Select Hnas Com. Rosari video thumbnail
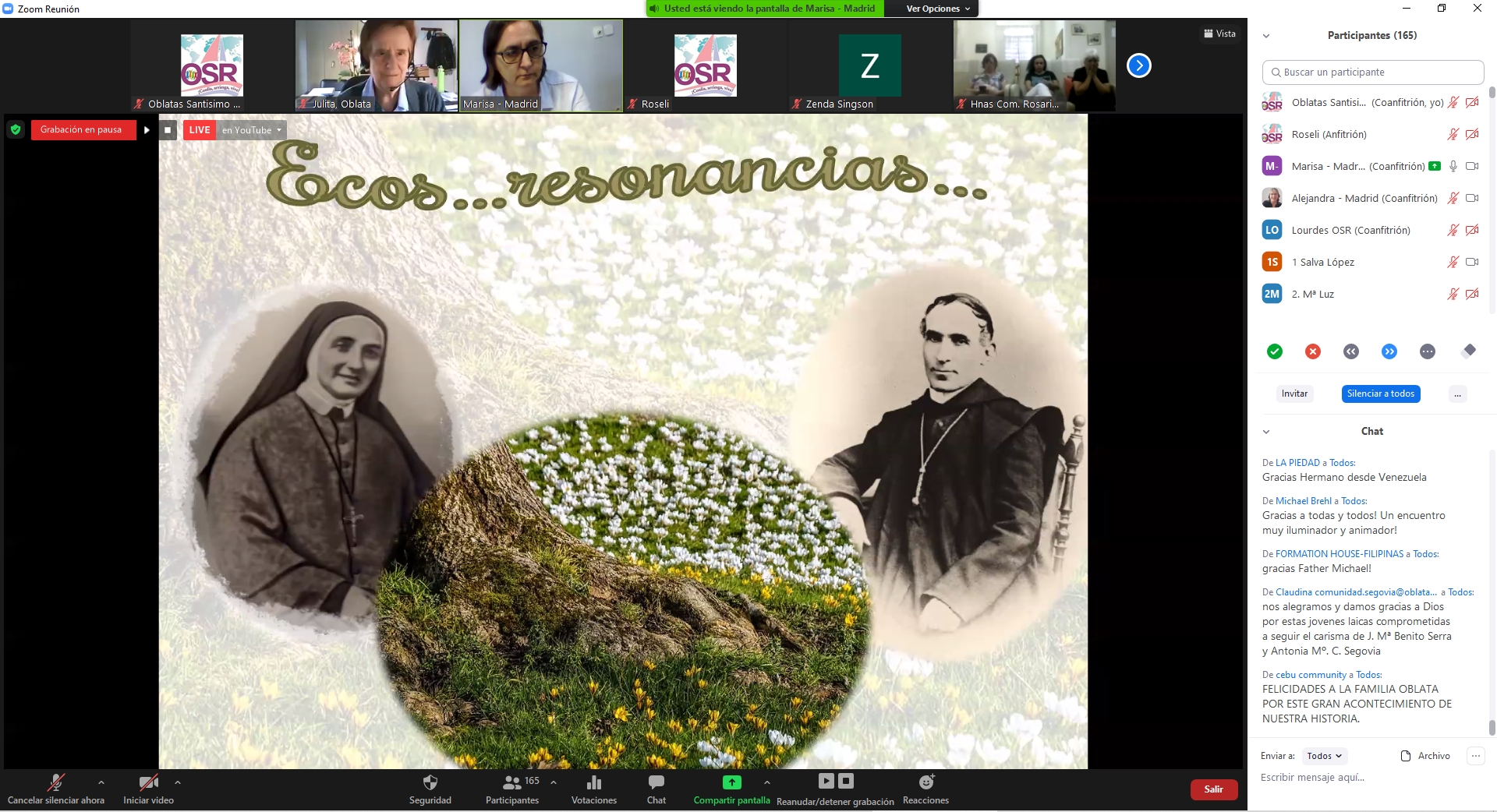1497x812 pixels. tap(1035, 65)
